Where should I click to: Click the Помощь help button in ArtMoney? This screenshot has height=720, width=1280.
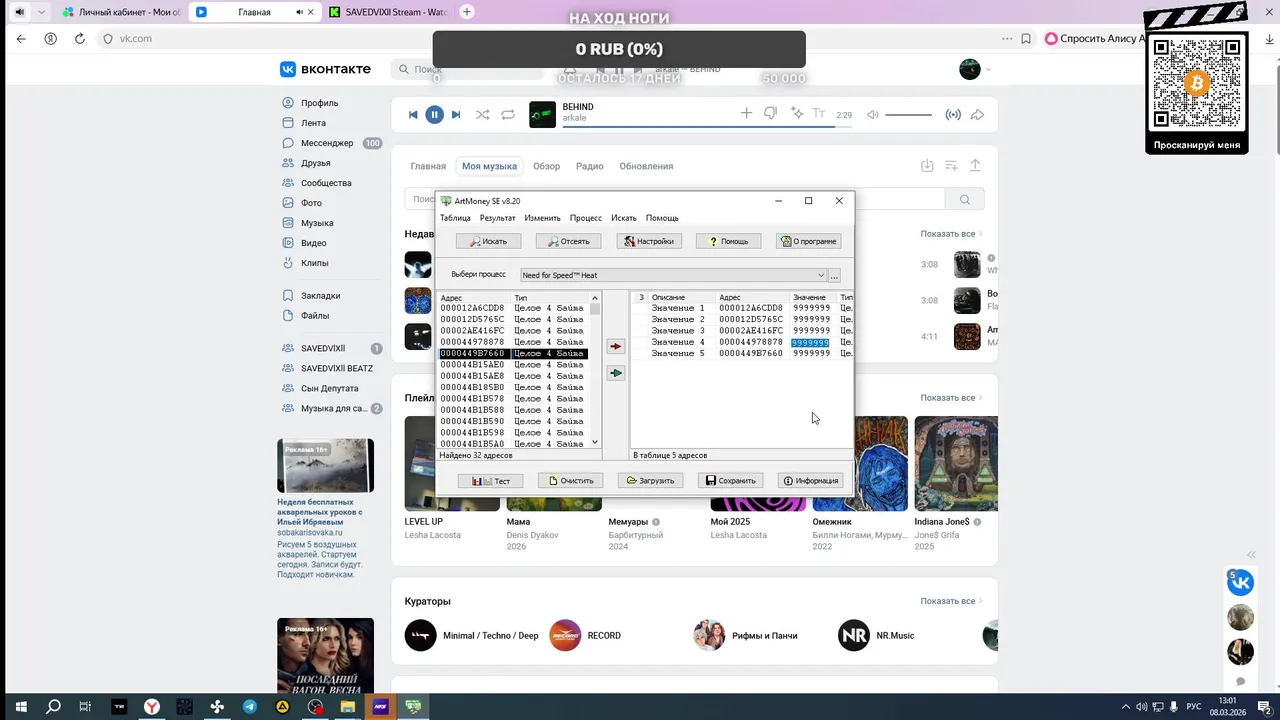click(x=728, y=241)
